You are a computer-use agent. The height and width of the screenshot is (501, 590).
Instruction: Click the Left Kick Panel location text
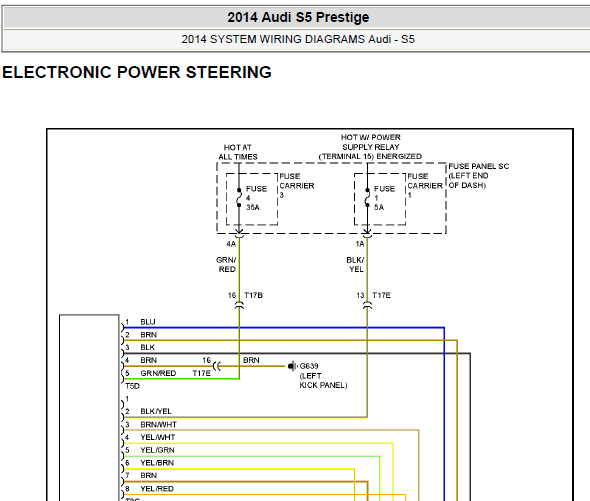[x=323, y=381]
